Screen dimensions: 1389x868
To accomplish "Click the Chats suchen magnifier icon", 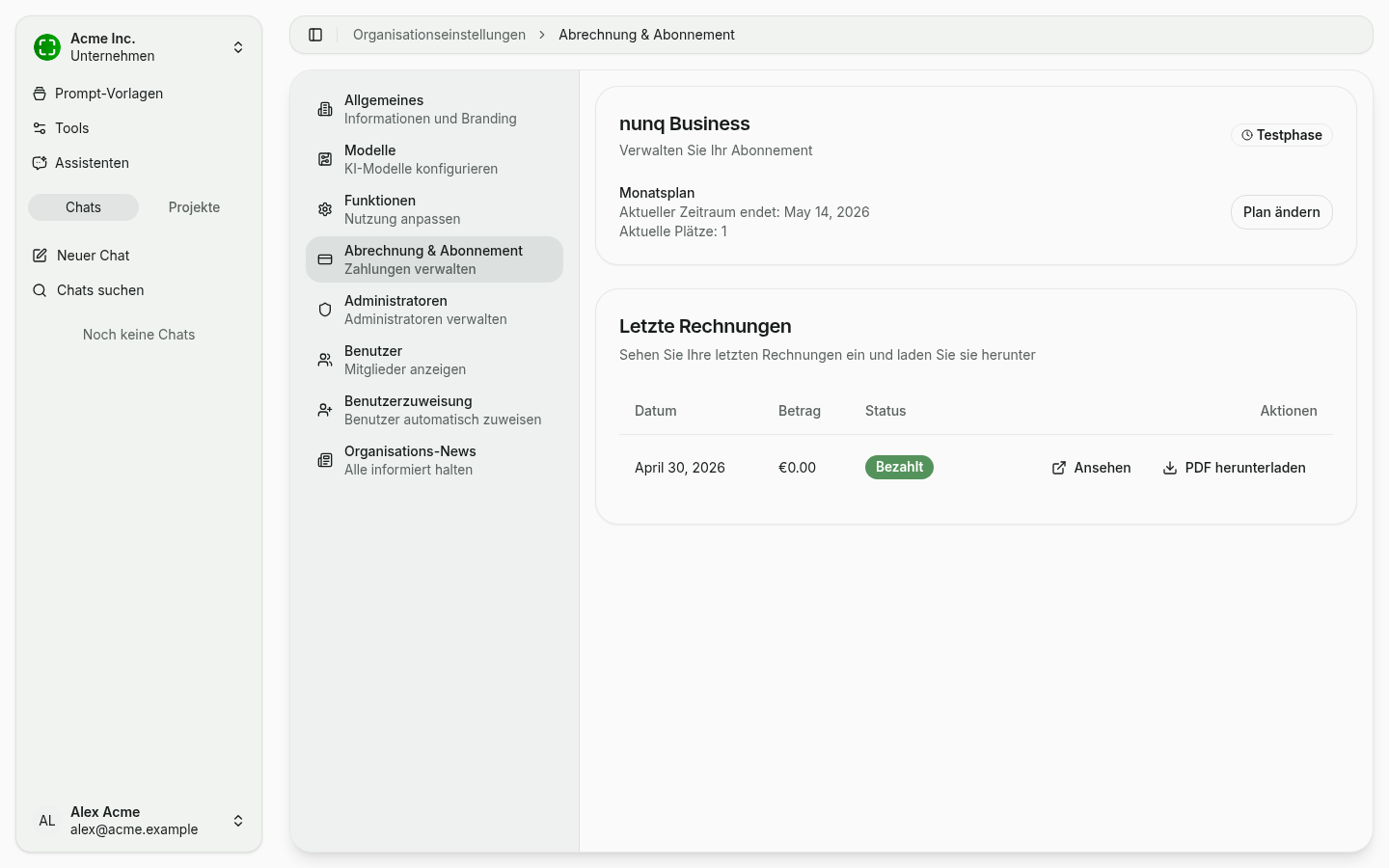I will tap(40, 290).
